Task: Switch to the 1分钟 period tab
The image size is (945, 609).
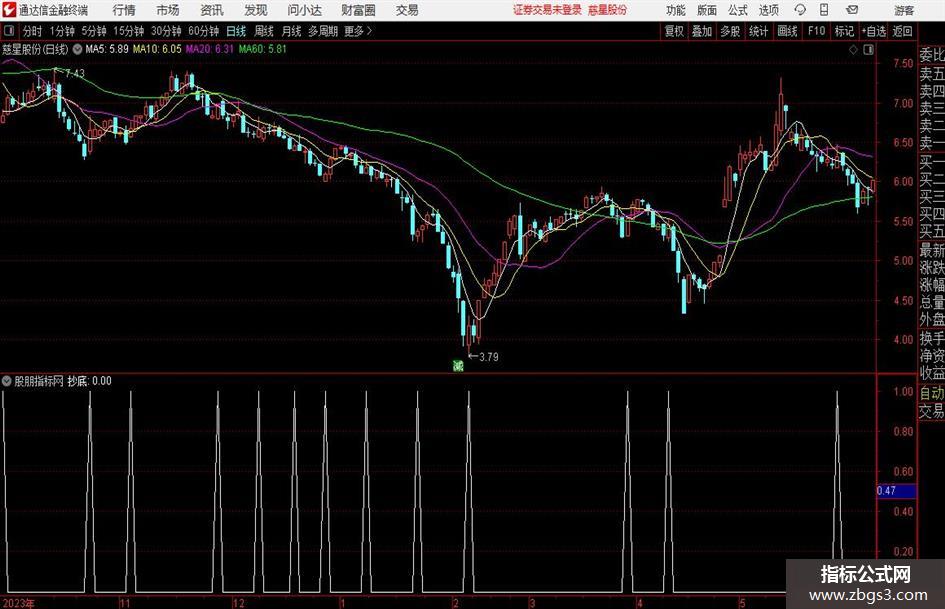Action: coord(61,31)
